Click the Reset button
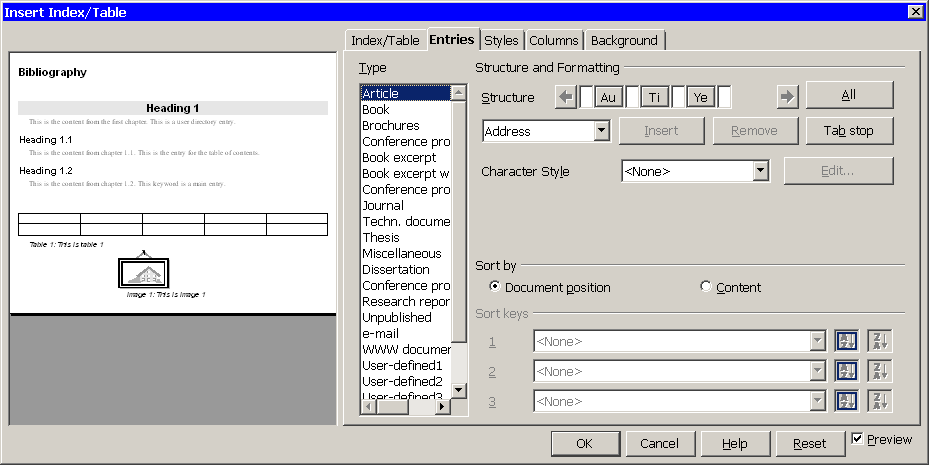 pos(810,444)
